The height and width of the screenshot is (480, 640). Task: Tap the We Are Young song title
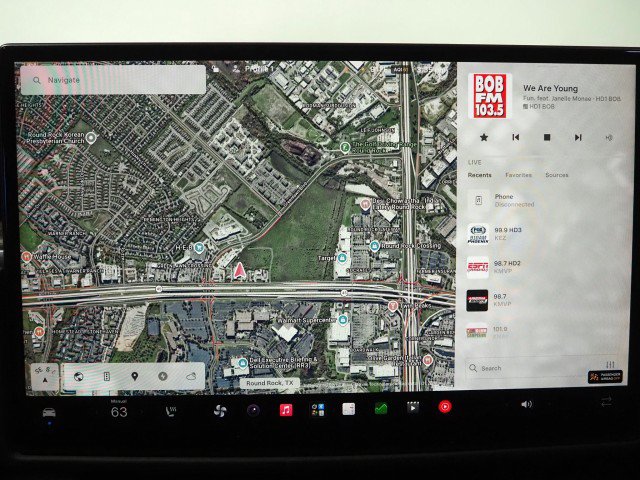(x=550, y=88)
